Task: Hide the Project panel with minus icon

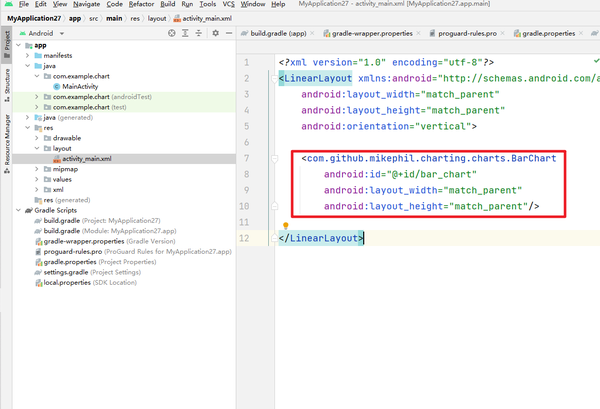Action: pos(229,33)
